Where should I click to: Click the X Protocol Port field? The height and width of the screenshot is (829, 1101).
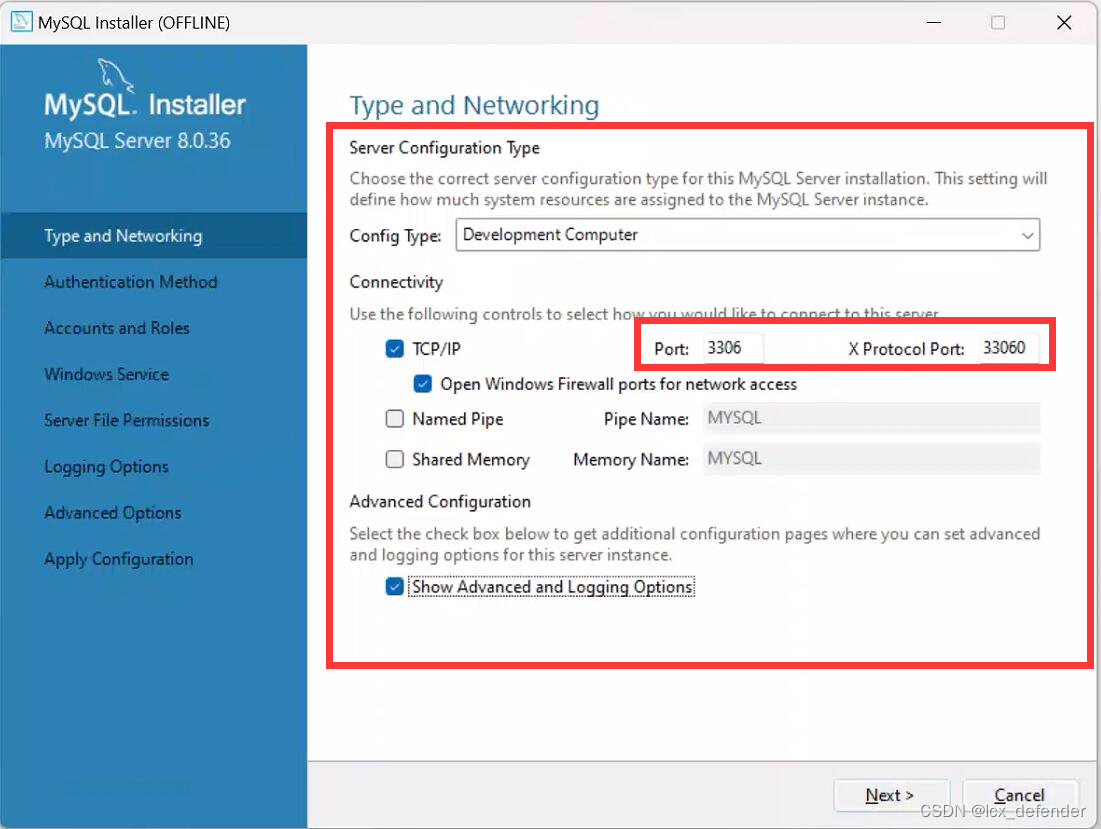click(x=1009, y=347)
